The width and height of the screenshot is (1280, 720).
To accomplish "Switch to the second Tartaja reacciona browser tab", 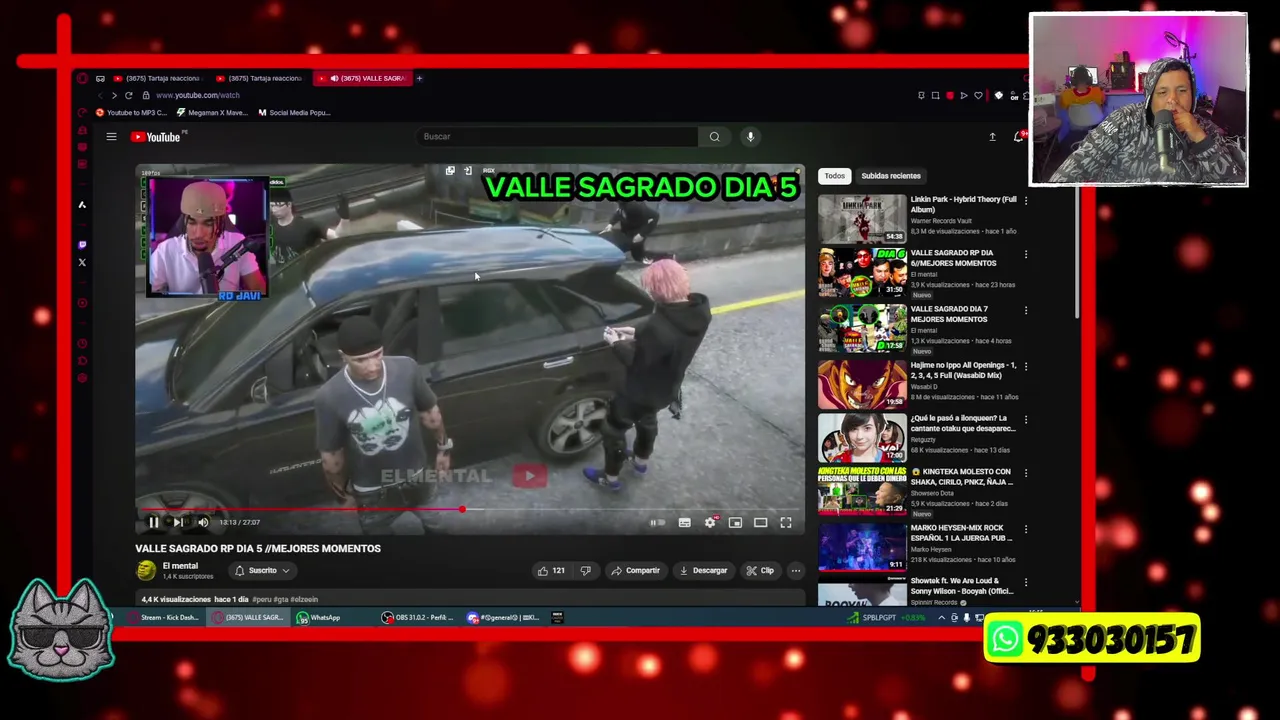I will [260, 78].
